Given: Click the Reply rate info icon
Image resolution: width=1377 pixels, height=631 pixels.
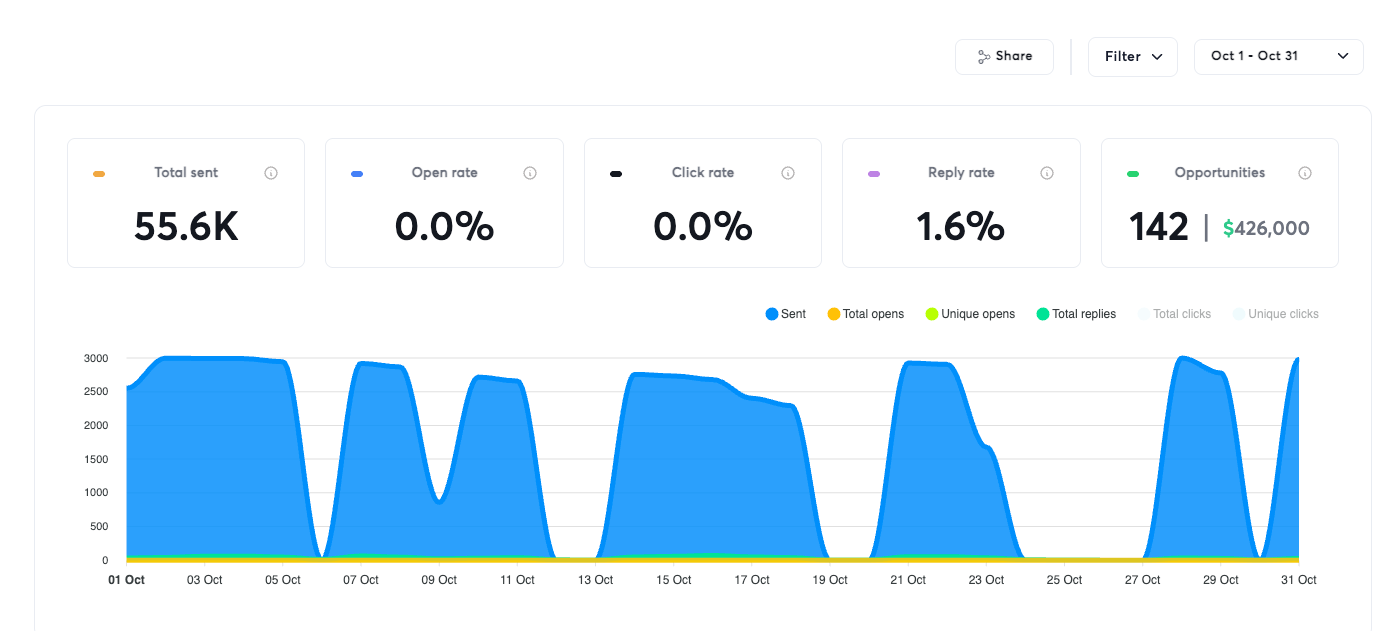Looking at the screenshot, I should click(1047, 173).
